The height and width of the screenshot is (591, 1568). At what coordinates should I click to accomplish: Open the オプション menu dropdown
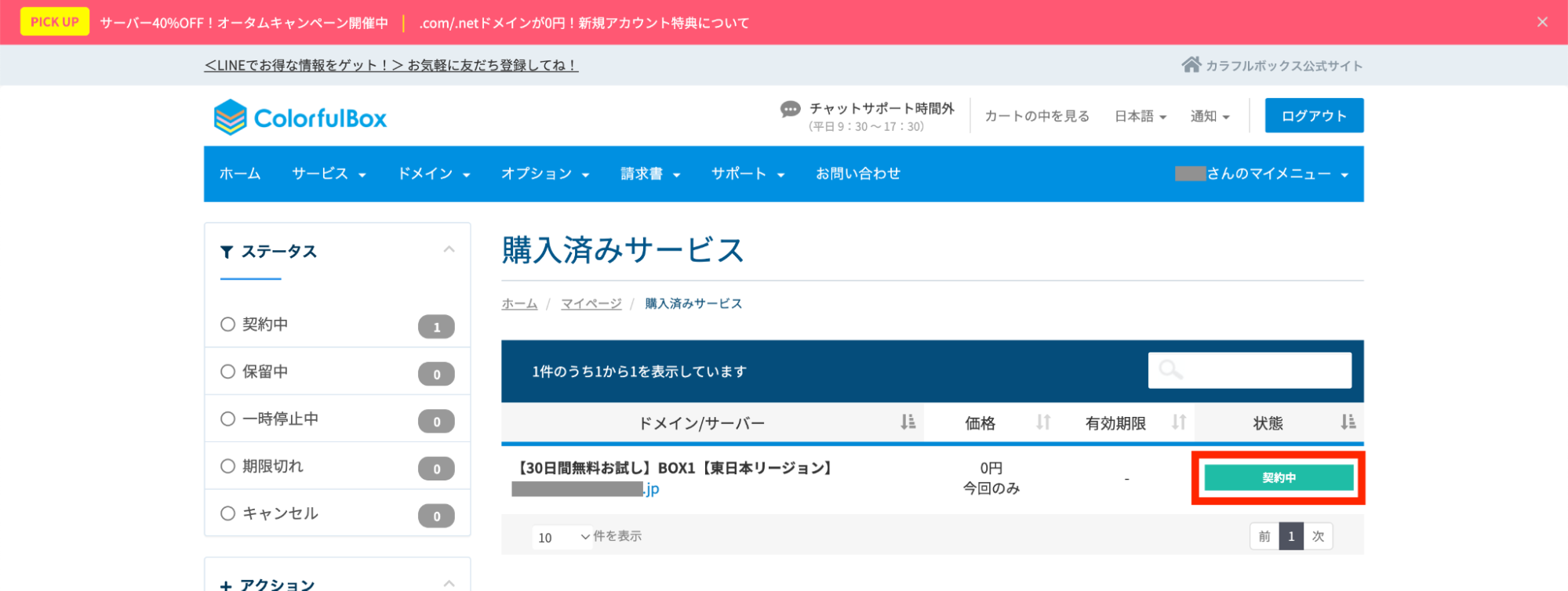coord(545,173)
